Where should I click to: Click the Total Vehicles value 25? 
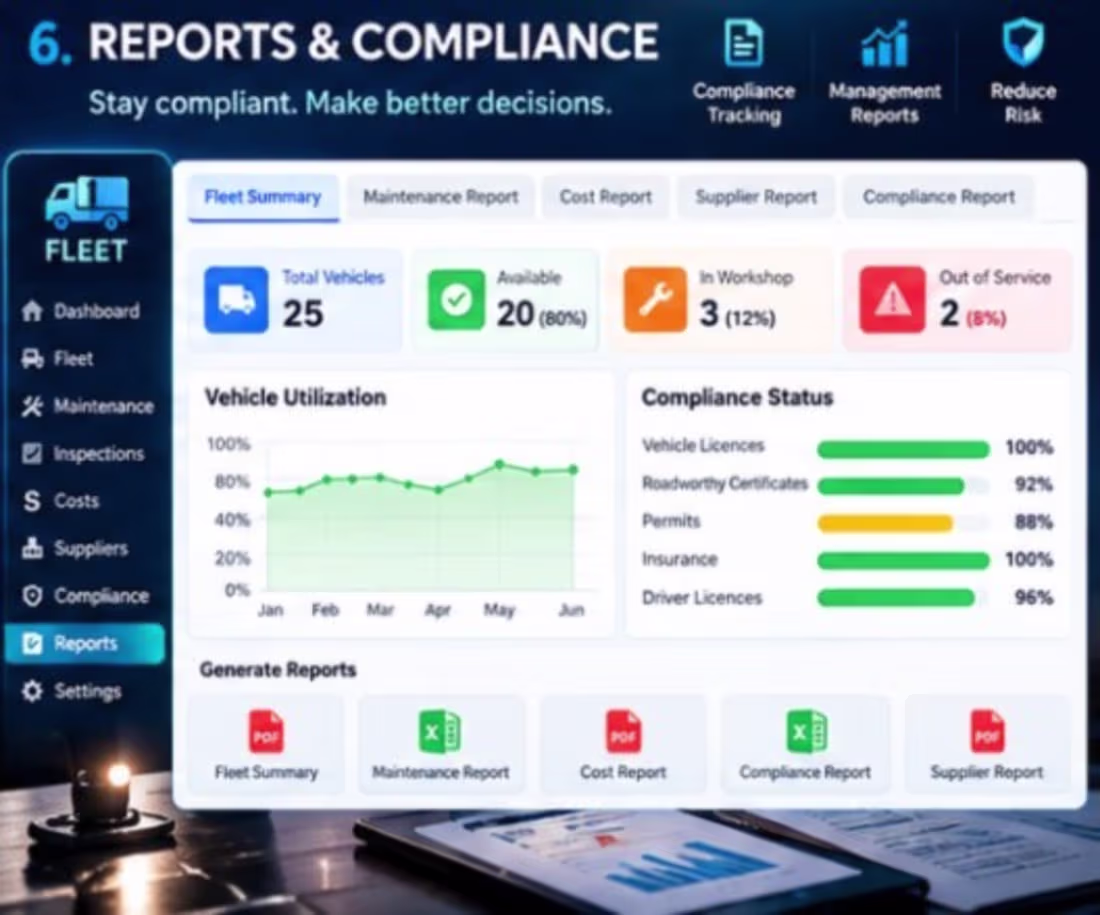click(303, 314)
